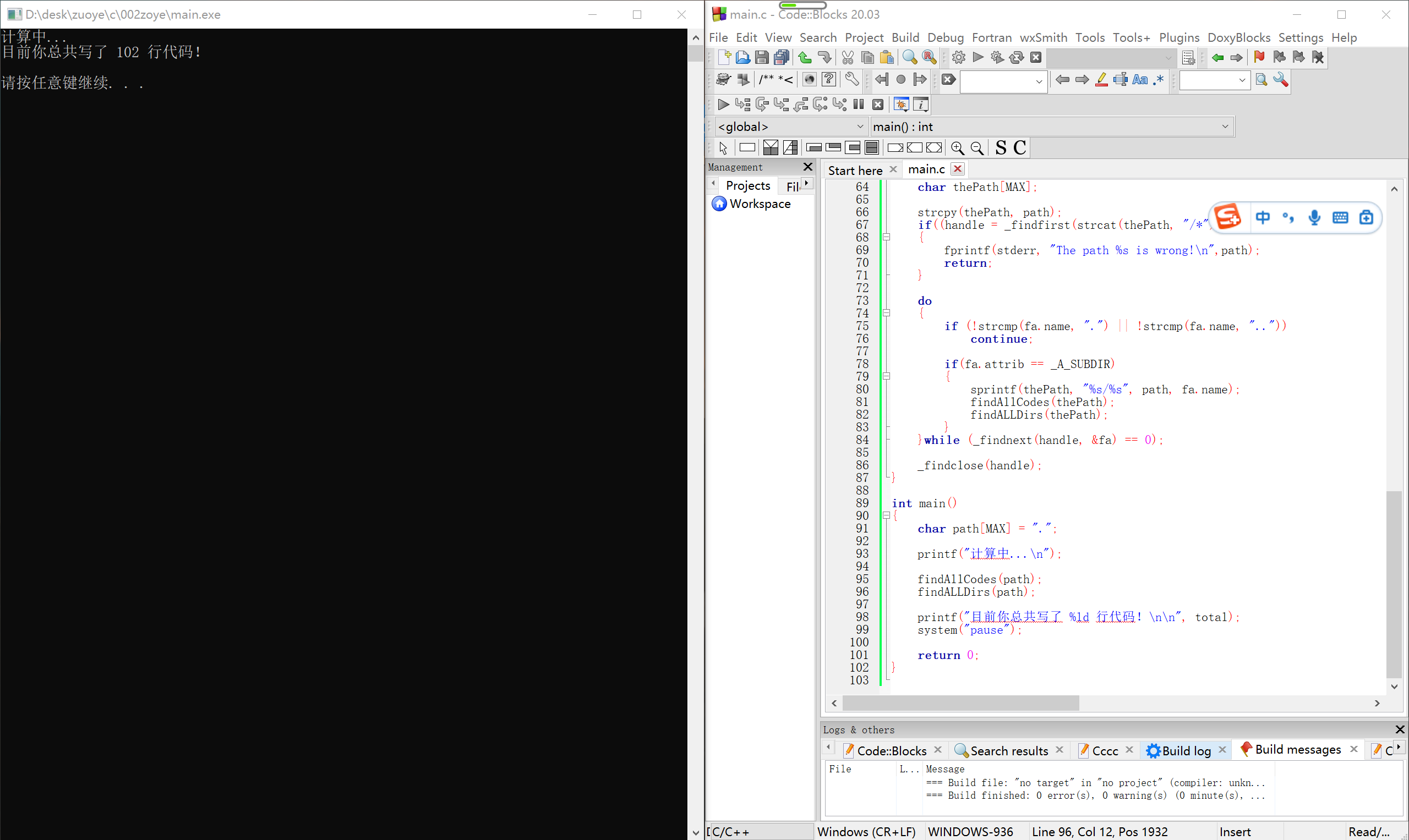Open the <global> scope dropdown
Viewport: 1409px width, 840px height.
pyautogui.click(x=860, y=126)
